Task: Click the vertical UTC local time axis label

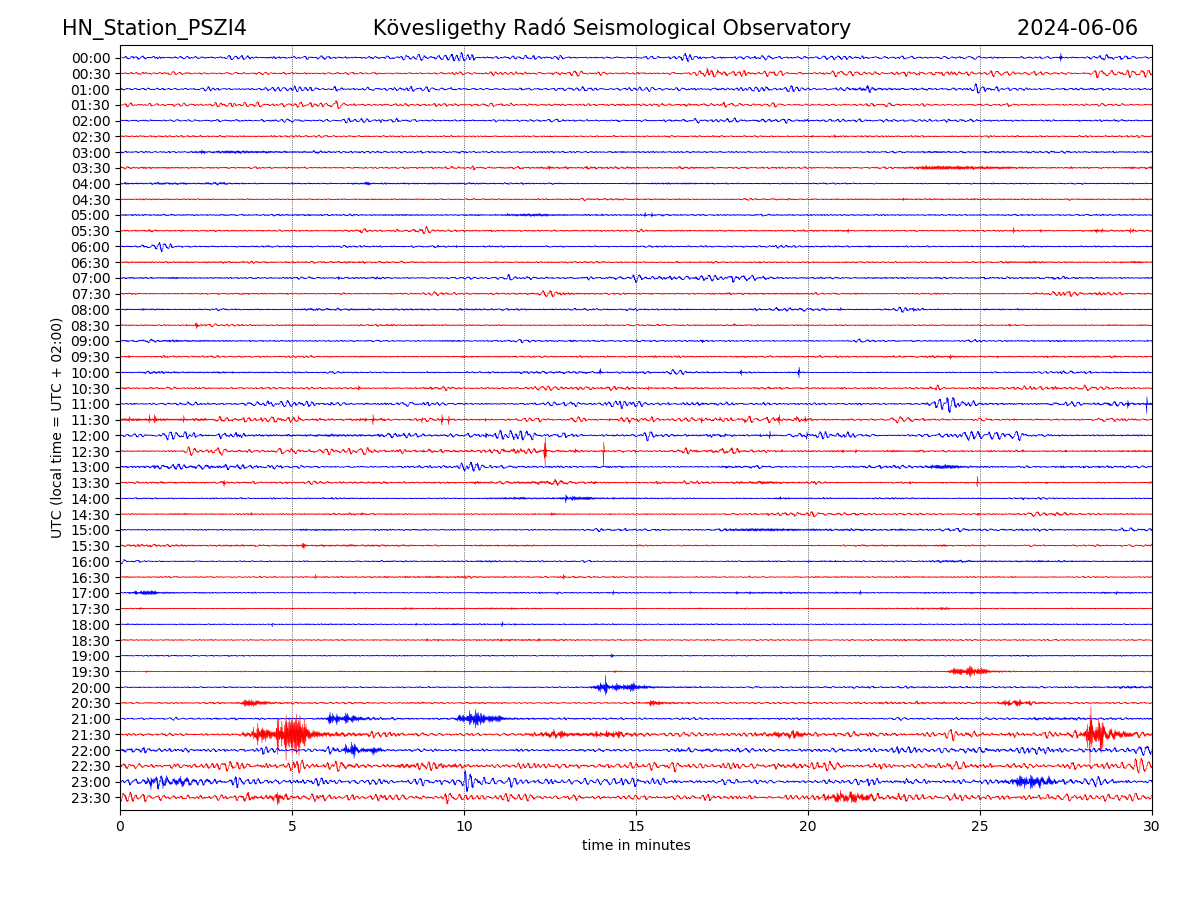Action: tap(57, 428)
